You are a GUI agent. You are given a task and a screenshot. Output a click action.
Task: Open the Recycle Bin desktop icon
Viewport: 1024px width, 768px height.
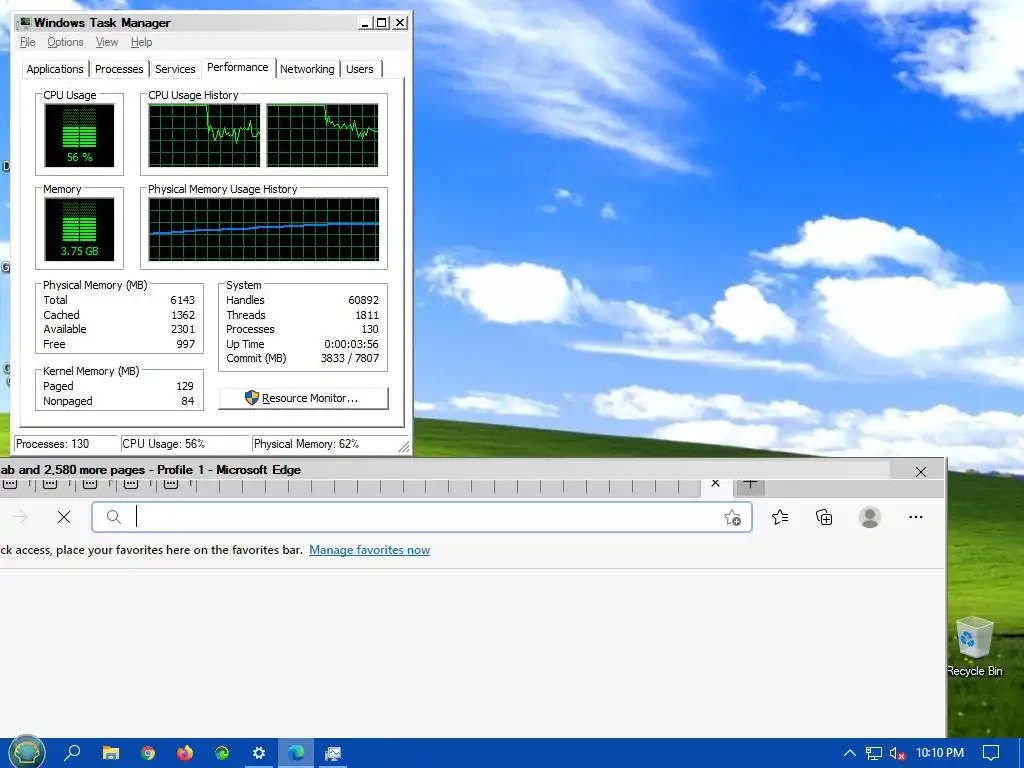coord(974,647)
